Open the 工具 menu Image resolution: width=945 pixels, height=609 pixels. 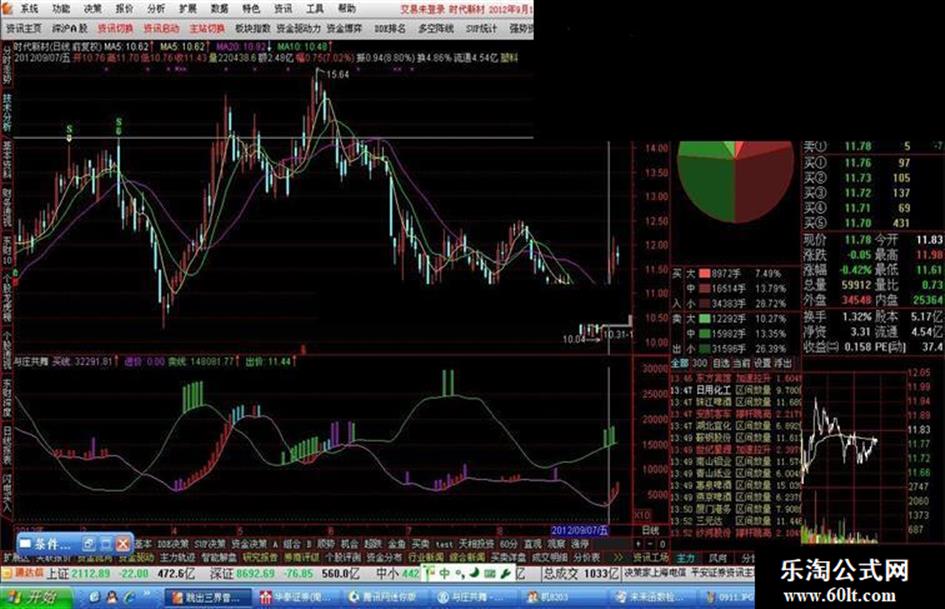[315, 8]
